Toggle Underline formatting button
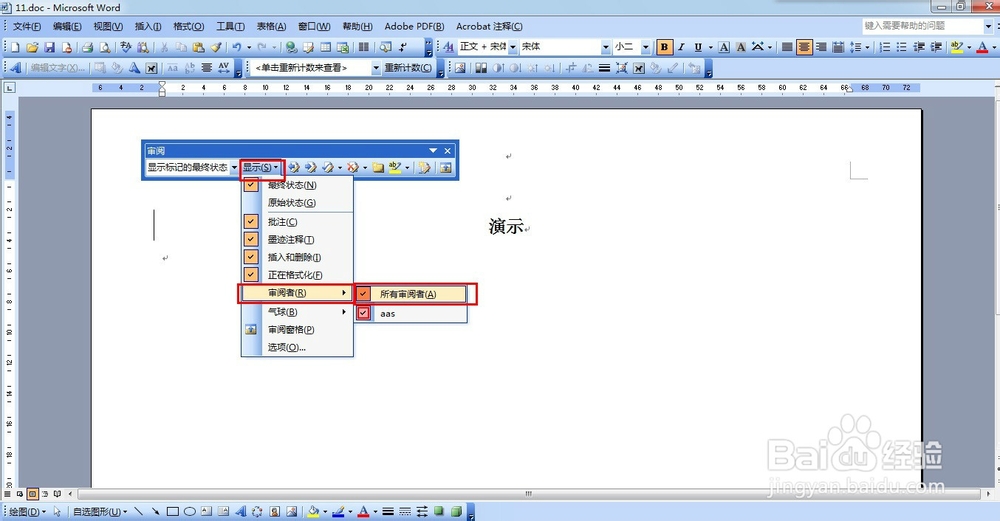The image size is (1000, 521). (698, 47)
